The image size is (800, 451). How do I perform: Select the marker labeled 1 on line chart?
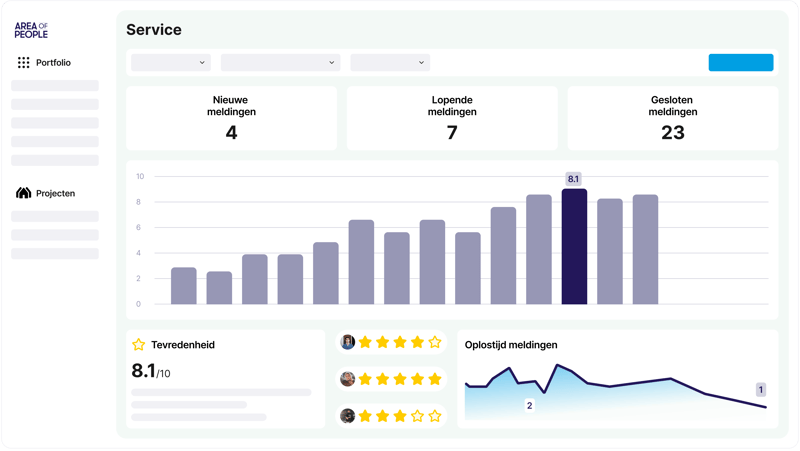pos(761,390)
